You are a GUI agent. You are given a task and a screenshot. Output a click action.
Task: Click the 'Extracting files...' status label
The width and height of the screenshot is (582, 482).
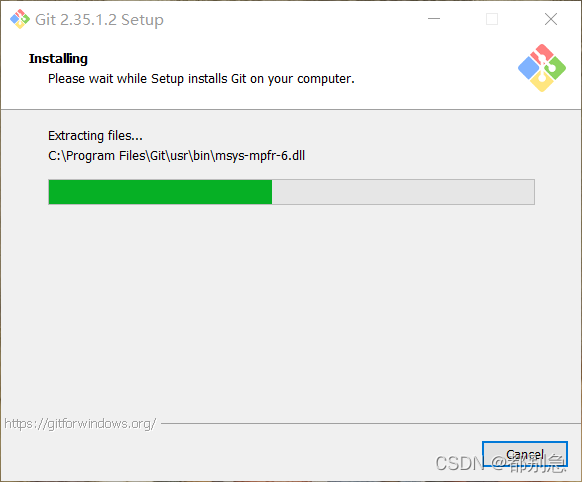coord(95,136)
